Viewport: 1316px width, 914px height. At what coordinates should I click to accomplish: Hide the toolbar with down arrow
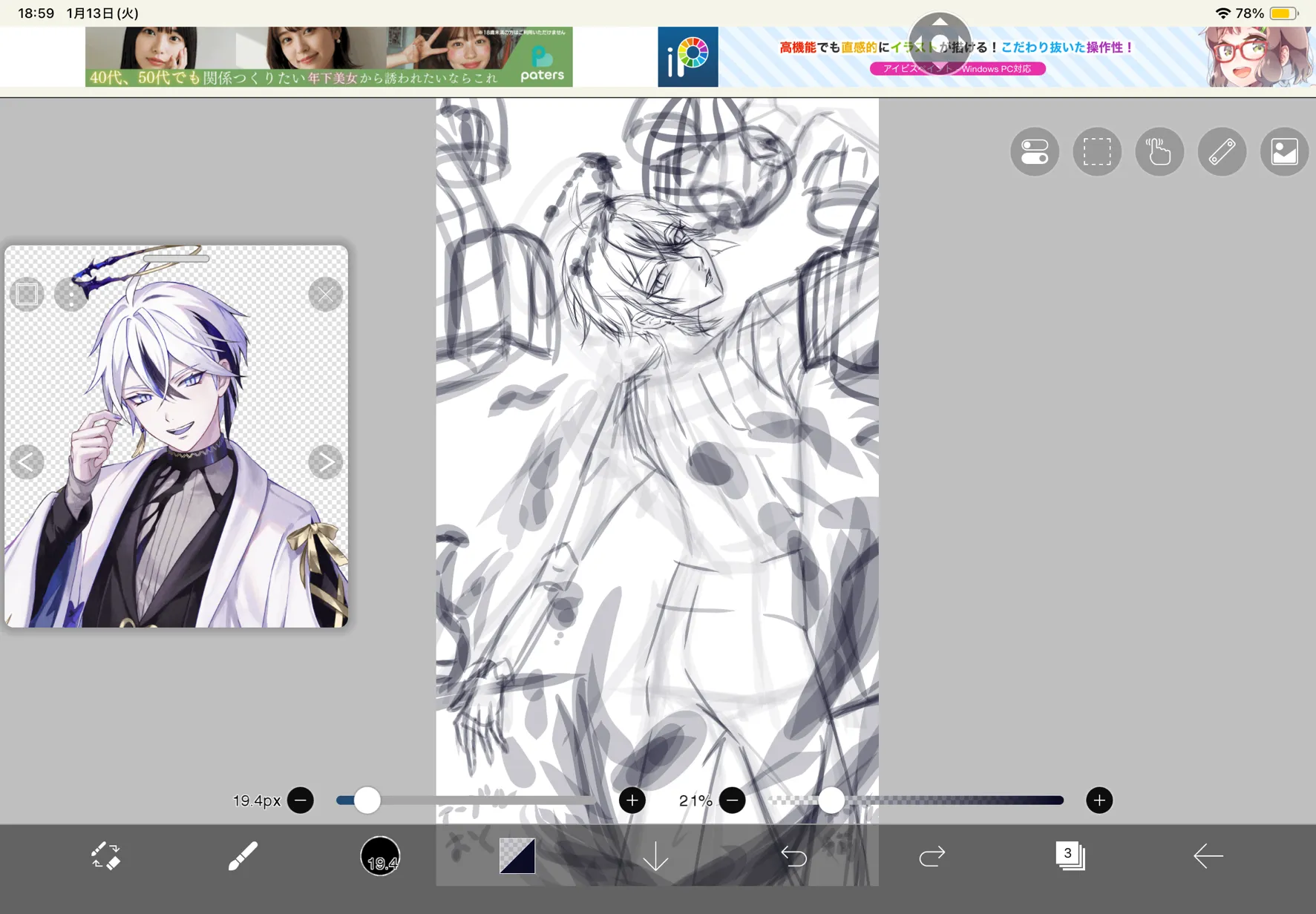(655, 856)
